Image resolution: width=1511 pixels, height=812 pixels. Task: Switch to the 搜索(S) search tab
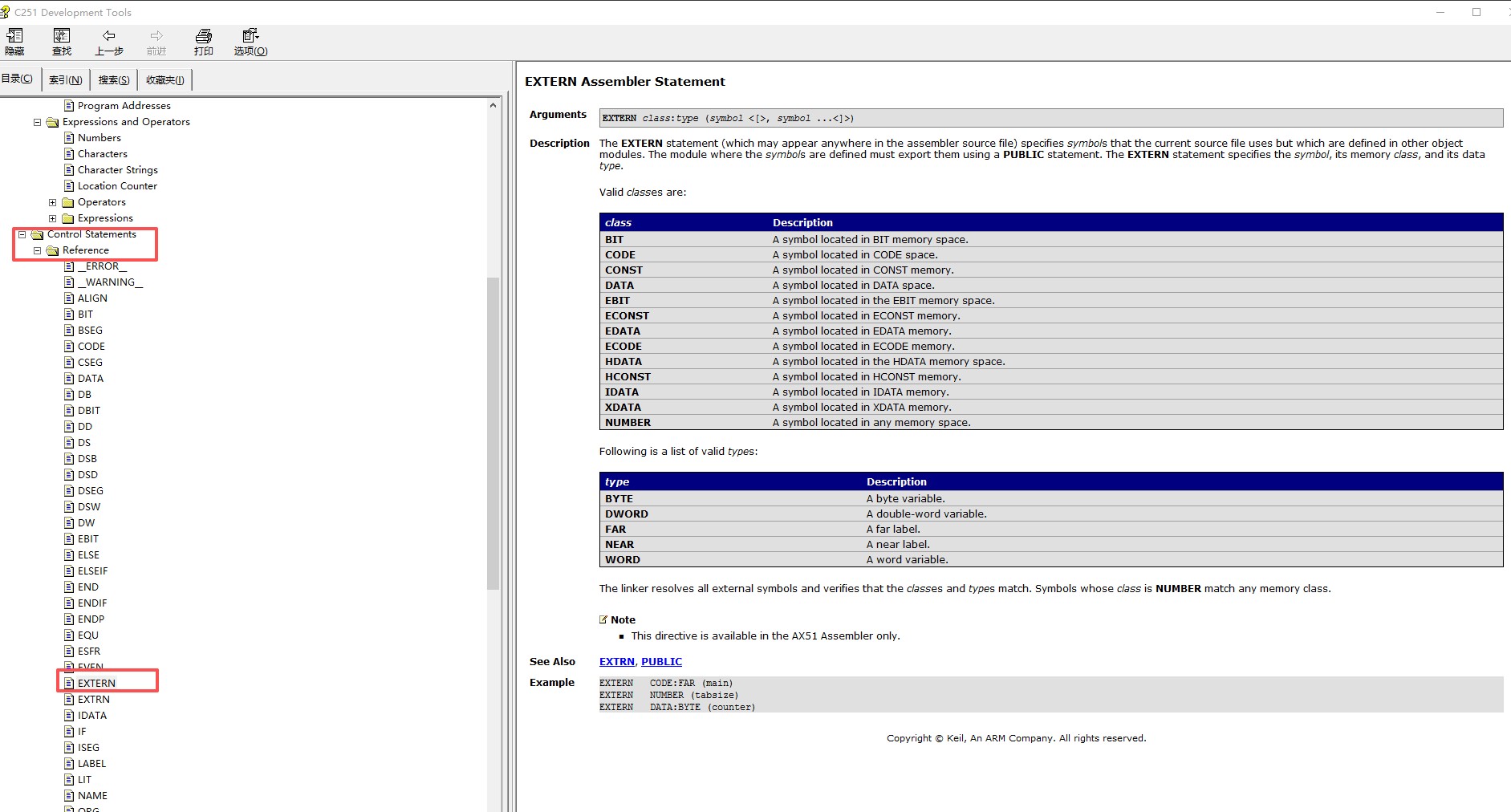coord(114,80)
